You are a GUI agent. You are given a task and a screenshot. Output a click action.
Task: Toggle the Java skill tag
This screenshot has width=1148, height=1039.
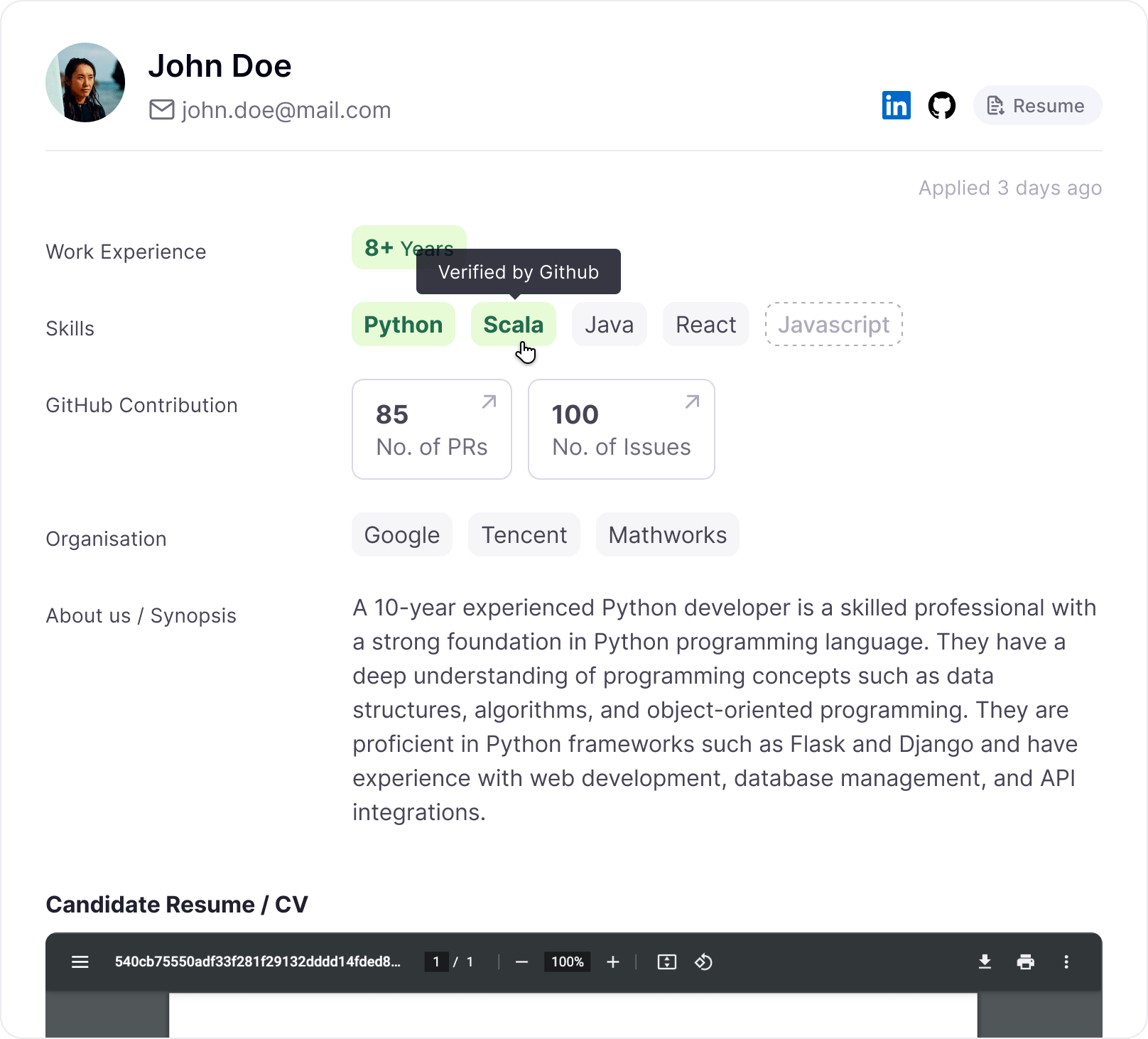click(x=609, y=324)
